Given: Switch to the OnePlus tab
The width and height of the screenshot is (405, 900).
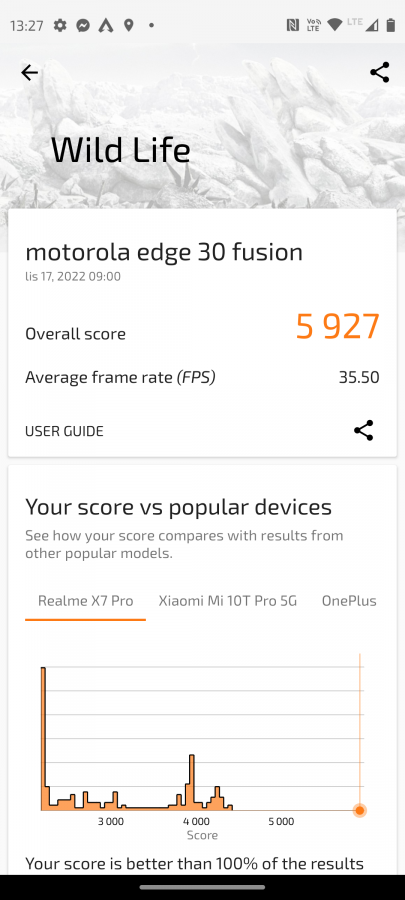Looking at the screenshot, I should click(349, 601).
